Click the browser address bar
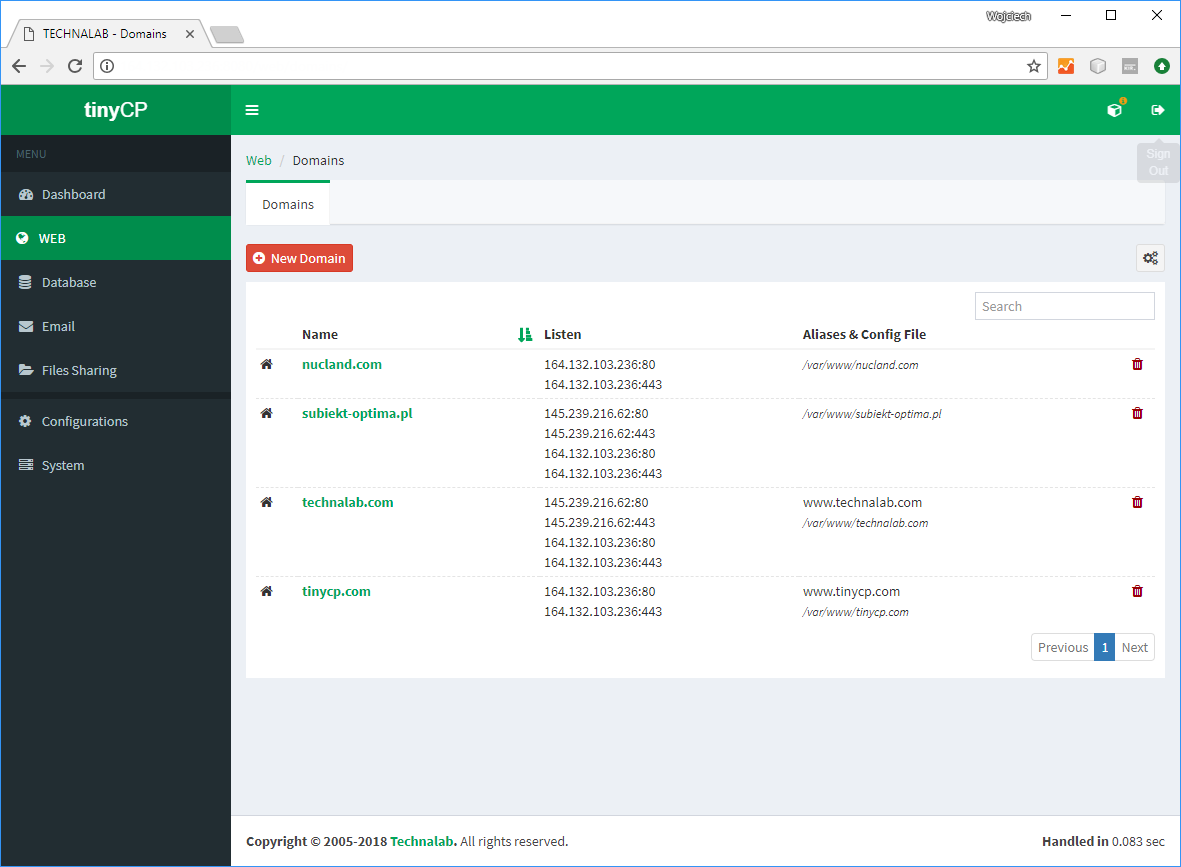1181x867 pixels. tap(569, 66)
